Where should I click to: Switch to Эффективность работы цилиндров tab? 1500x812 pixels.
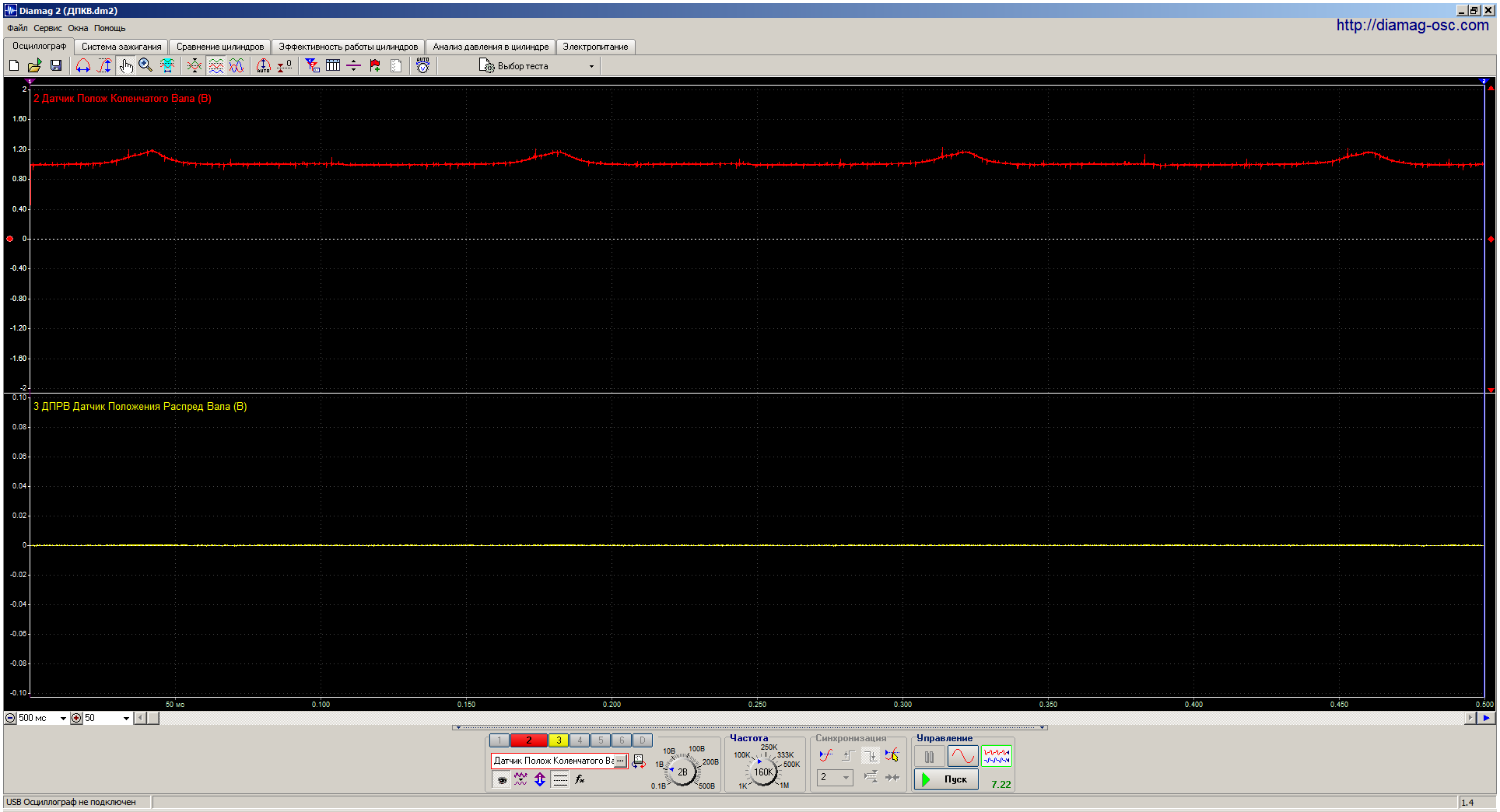tap(348, 47)
